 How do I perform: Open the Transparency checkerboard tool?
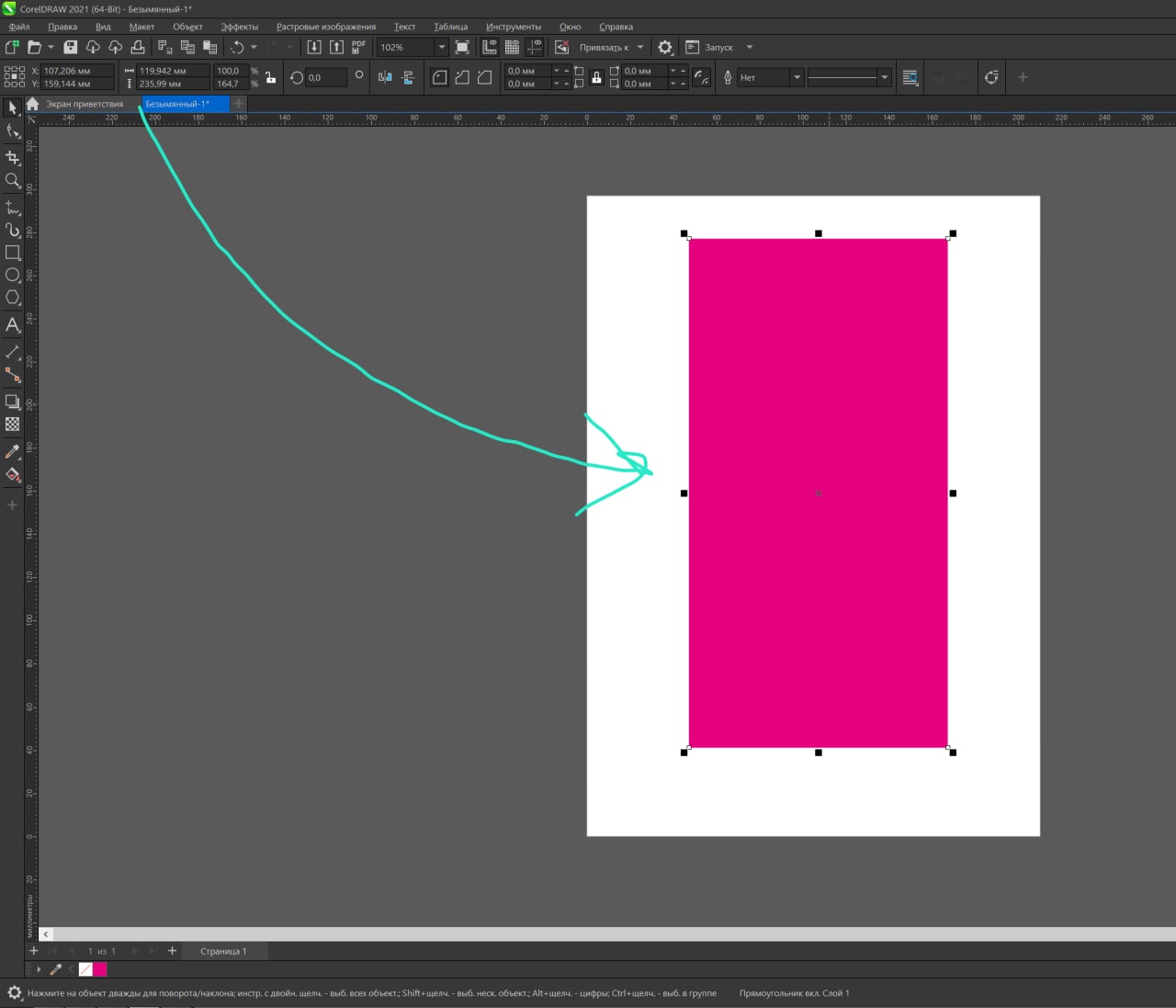point(13,425)
